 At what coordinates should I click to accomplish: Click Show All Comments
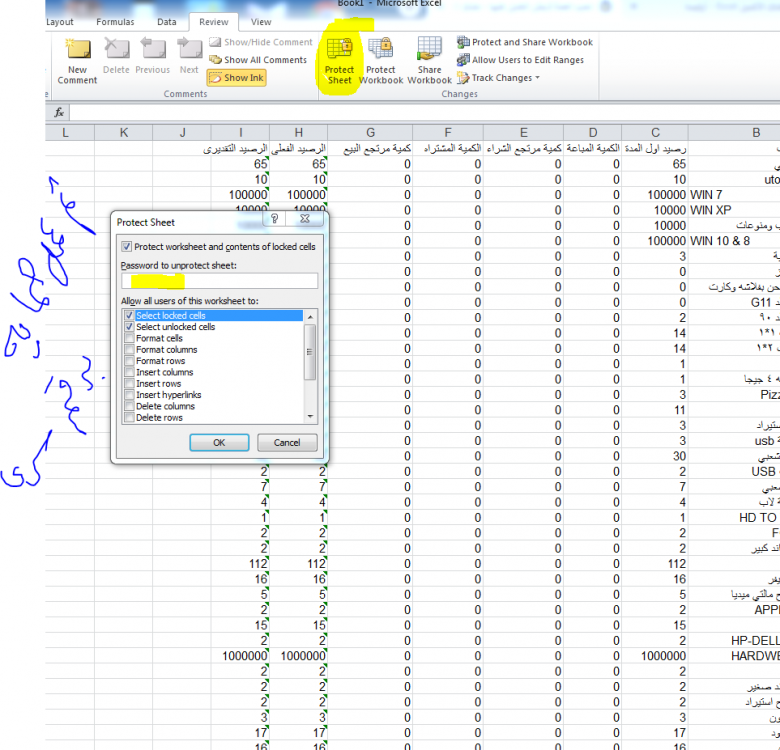click(x=258, y=60)
